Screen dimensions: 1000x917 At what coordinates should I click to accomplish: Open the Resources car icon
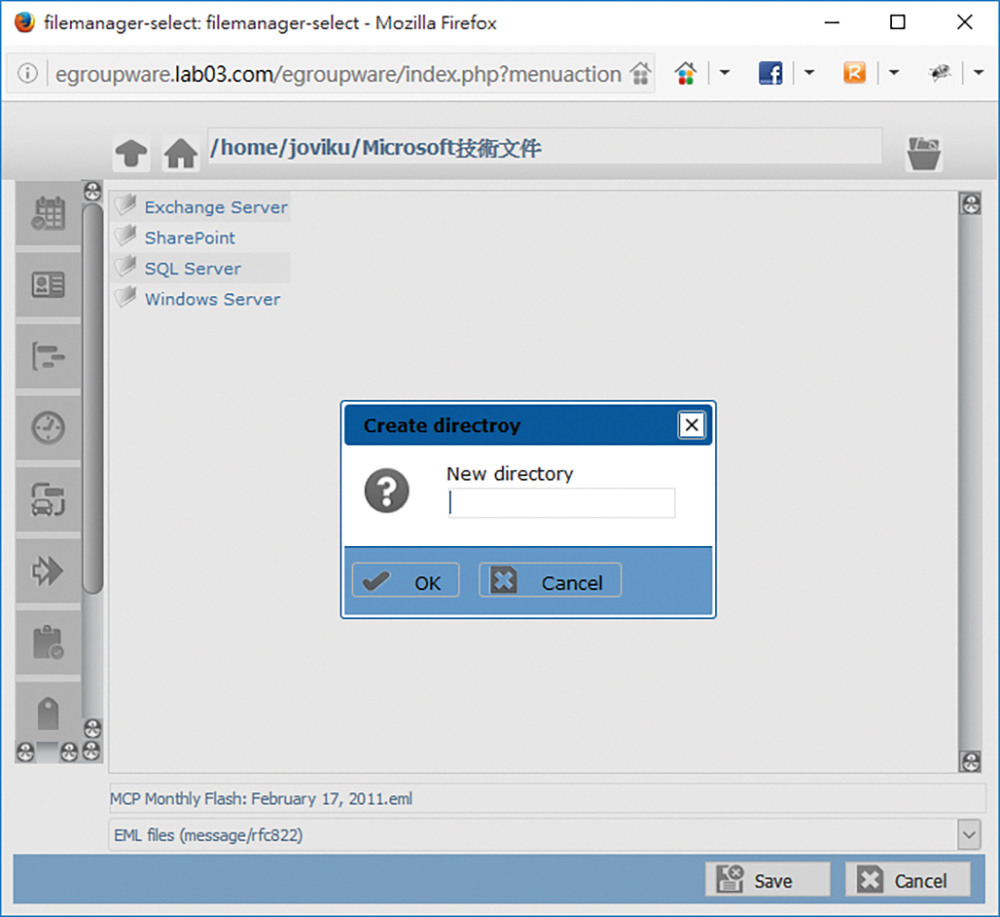[48, 499]
